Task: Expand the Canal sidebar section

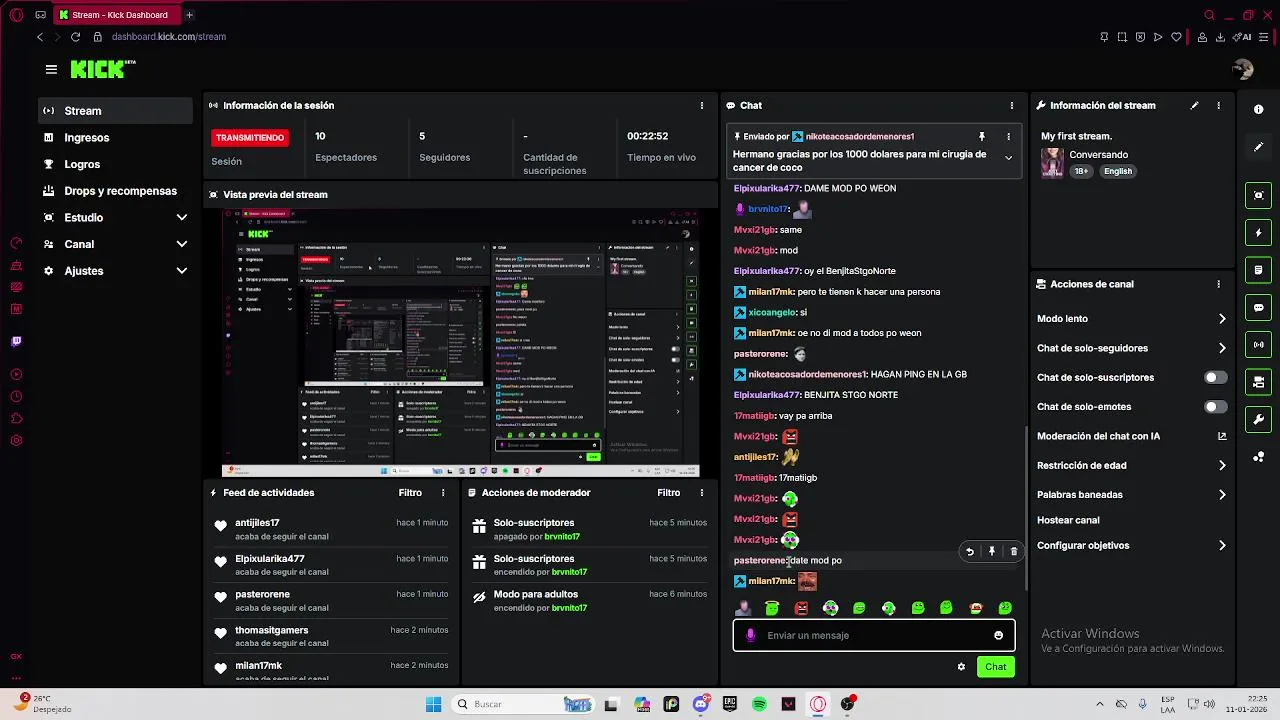Action: (x=115, y=244)
